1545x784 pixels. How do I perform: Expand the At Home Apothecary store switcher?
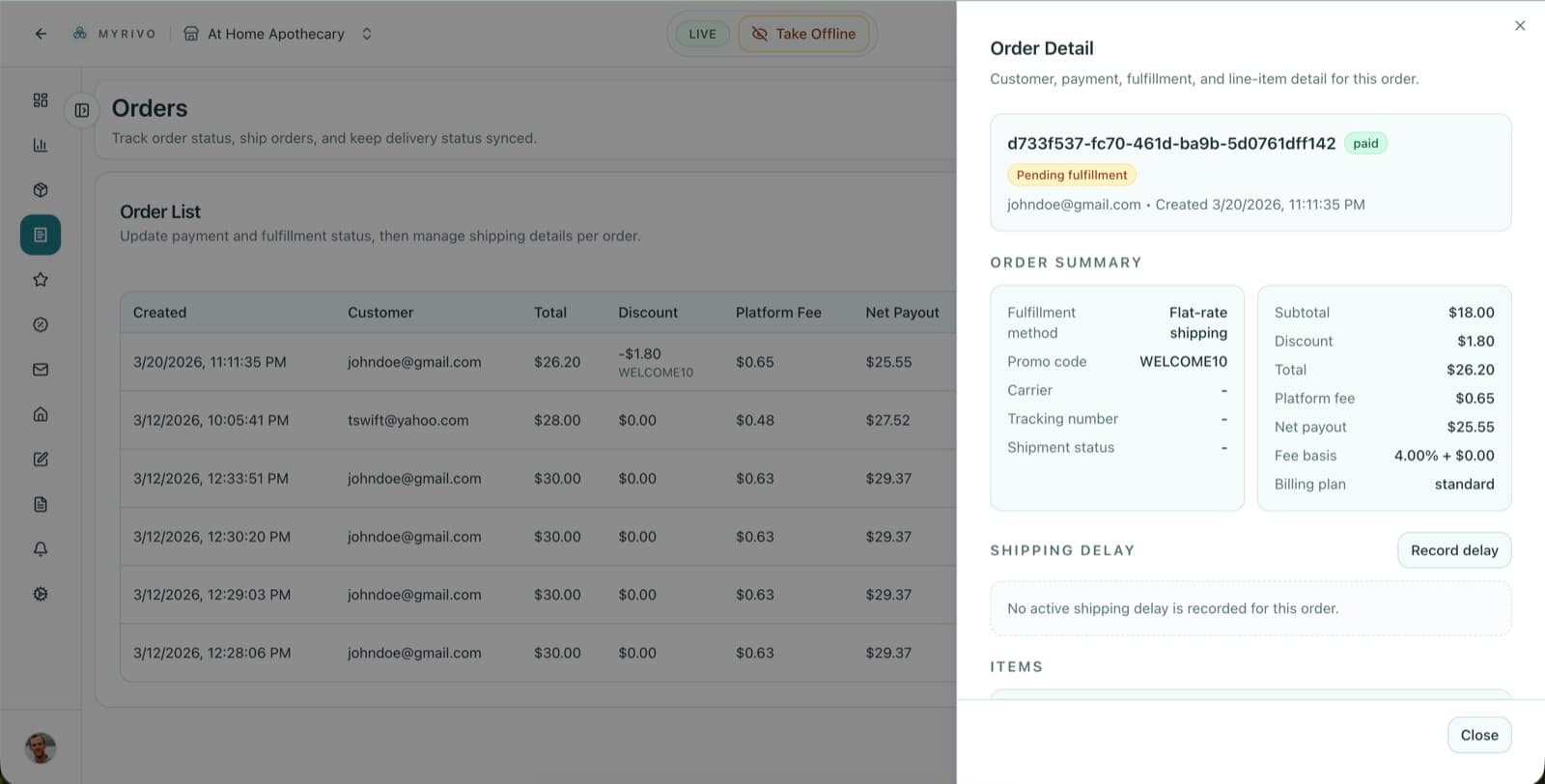point(367,34)
